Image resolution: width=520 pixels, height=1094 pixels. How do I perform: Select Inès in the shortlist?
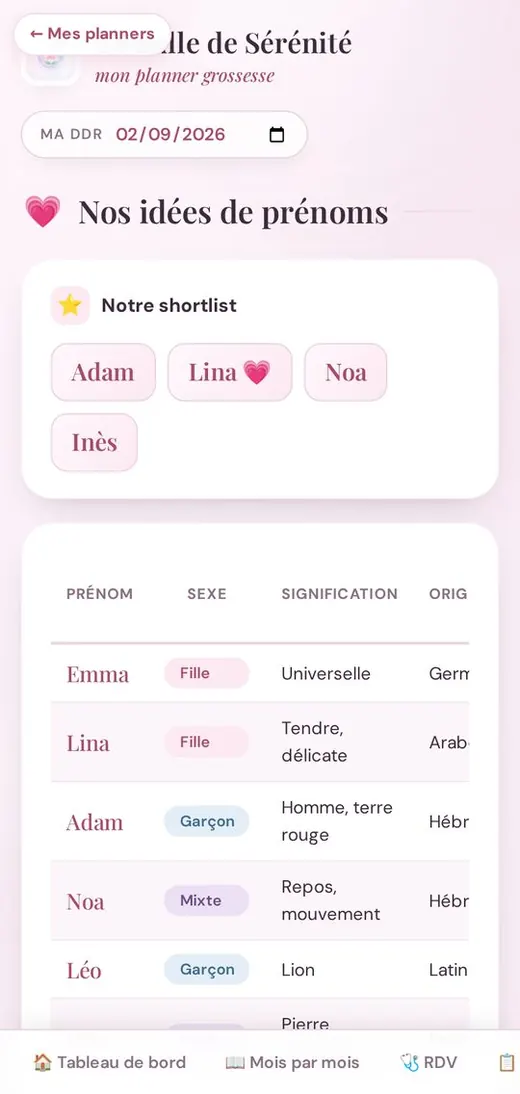click(94, 442)
